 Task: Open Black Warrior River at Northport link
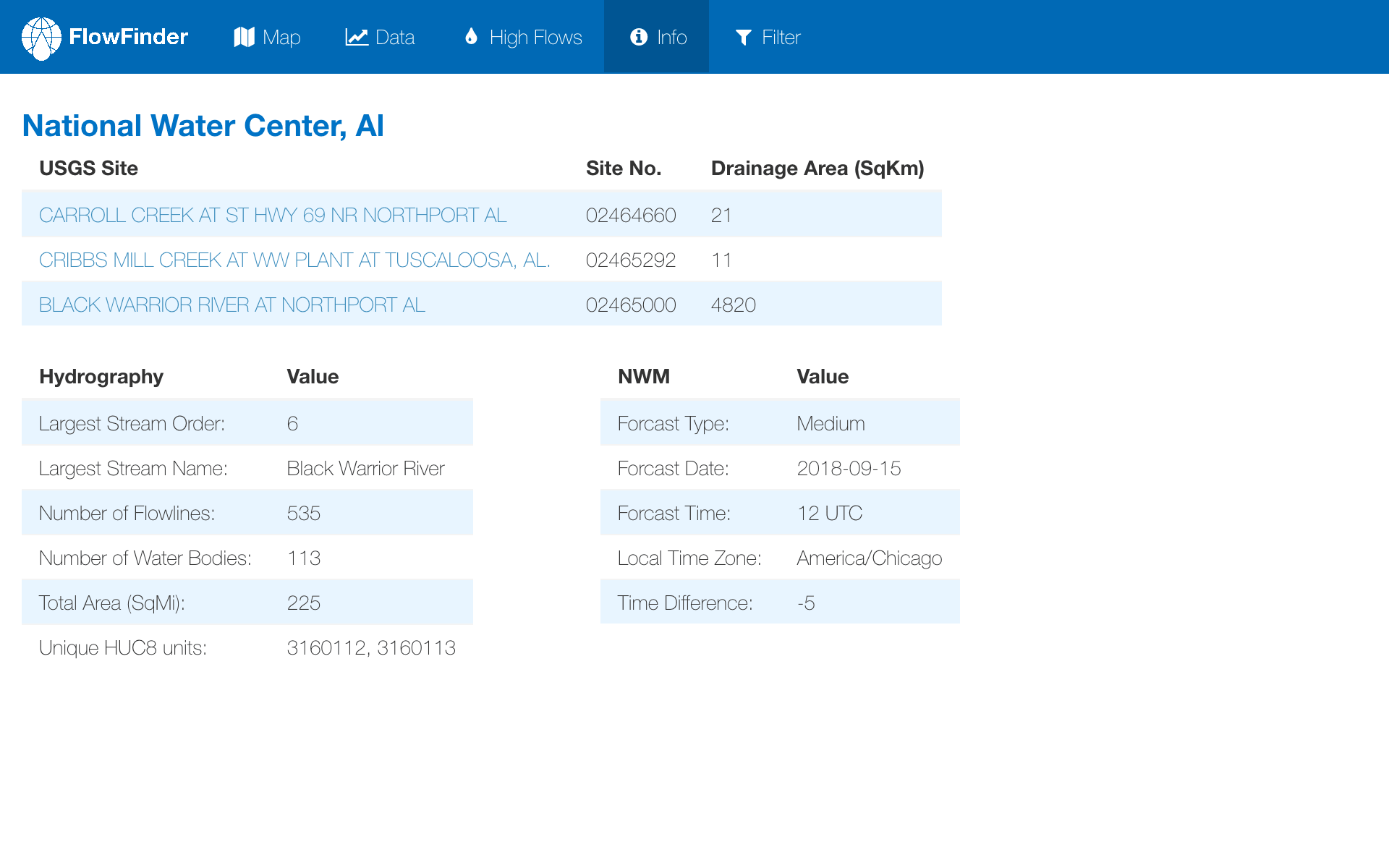[x=232, y=305]
